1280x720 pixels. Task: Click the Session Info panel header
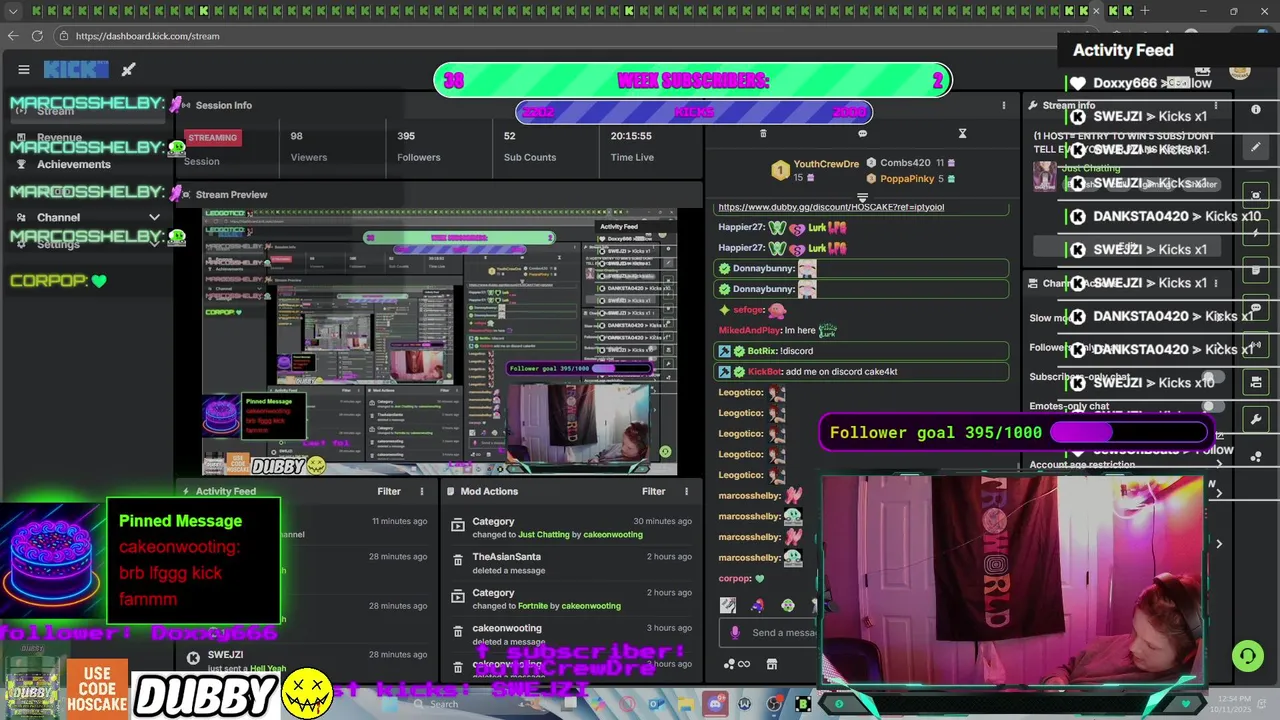440,105
